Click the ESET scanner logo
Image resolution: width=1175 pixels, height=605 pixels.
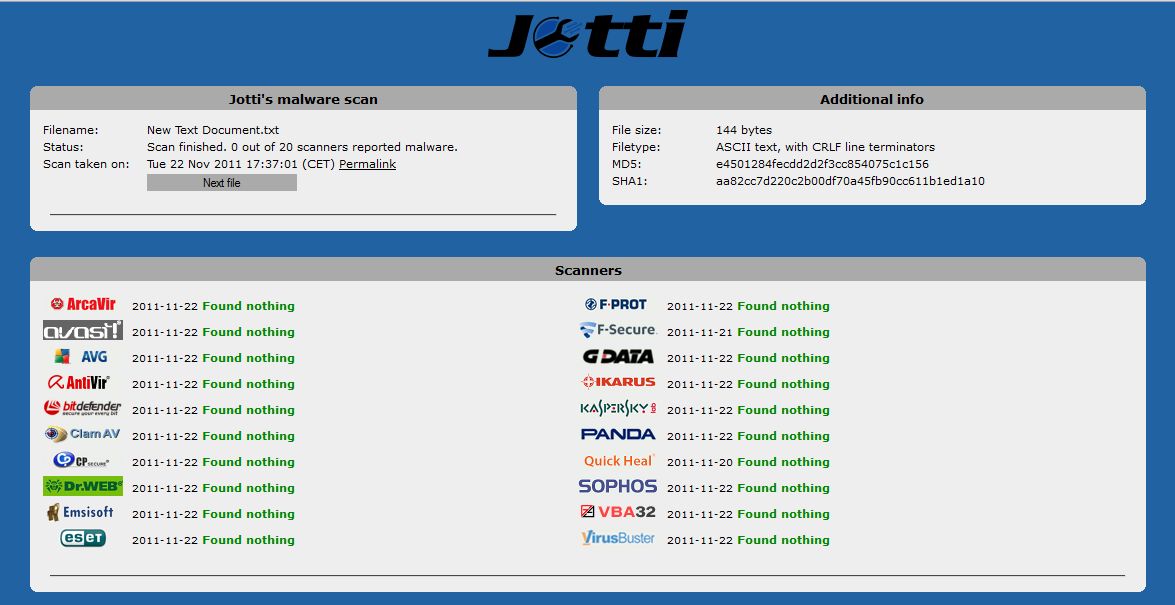coord(83,538)
